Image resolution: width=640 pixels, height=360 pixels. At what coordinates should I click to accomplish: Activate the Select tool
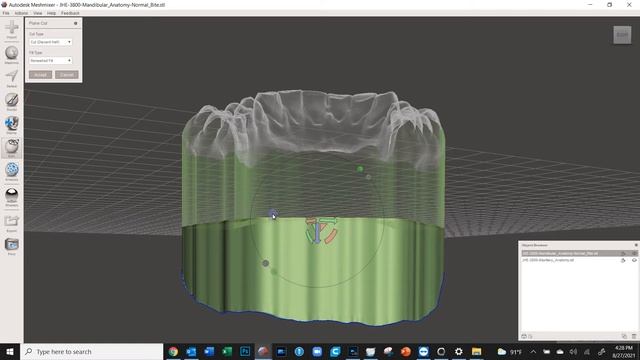coord(11,78)
